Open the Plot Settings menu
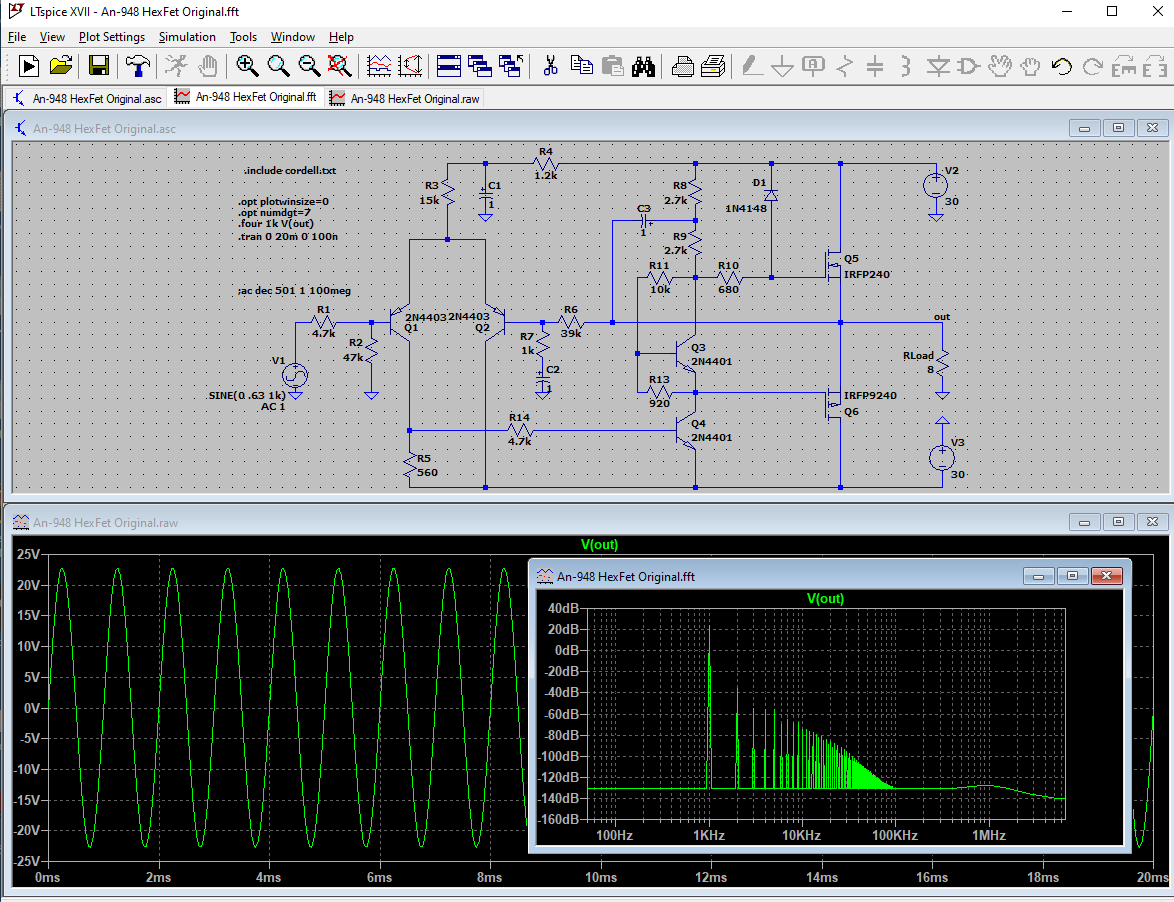 (112, 37)
